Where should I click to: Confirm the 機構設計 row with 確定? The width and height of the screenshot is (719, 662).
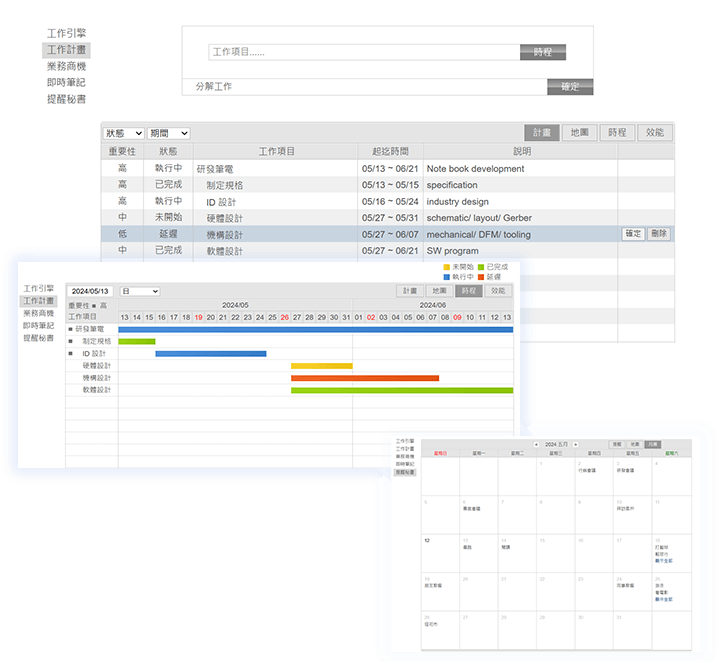coord(633,234)
